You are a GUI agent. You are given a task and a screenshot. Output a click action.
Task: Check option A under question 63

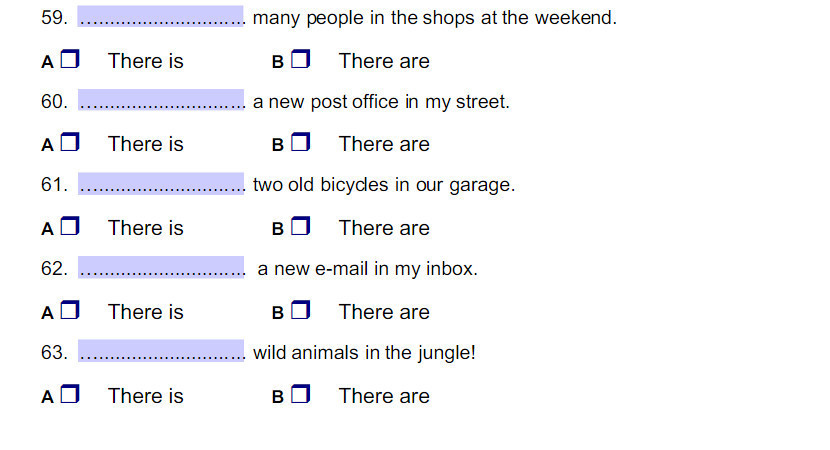pyautogui.click(x=69, y=394)
